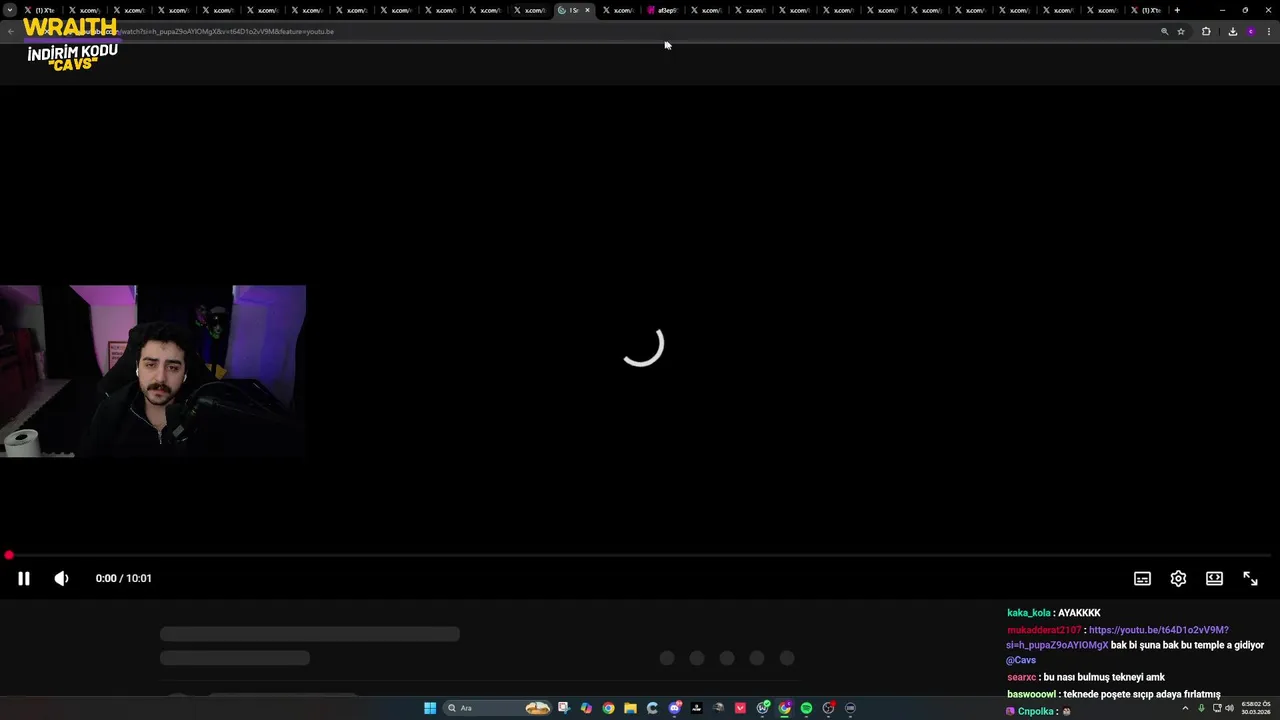Seek to the middle of the video progress bar
Viewport: 1280px width, 720px height.
(x=640, y=555)
